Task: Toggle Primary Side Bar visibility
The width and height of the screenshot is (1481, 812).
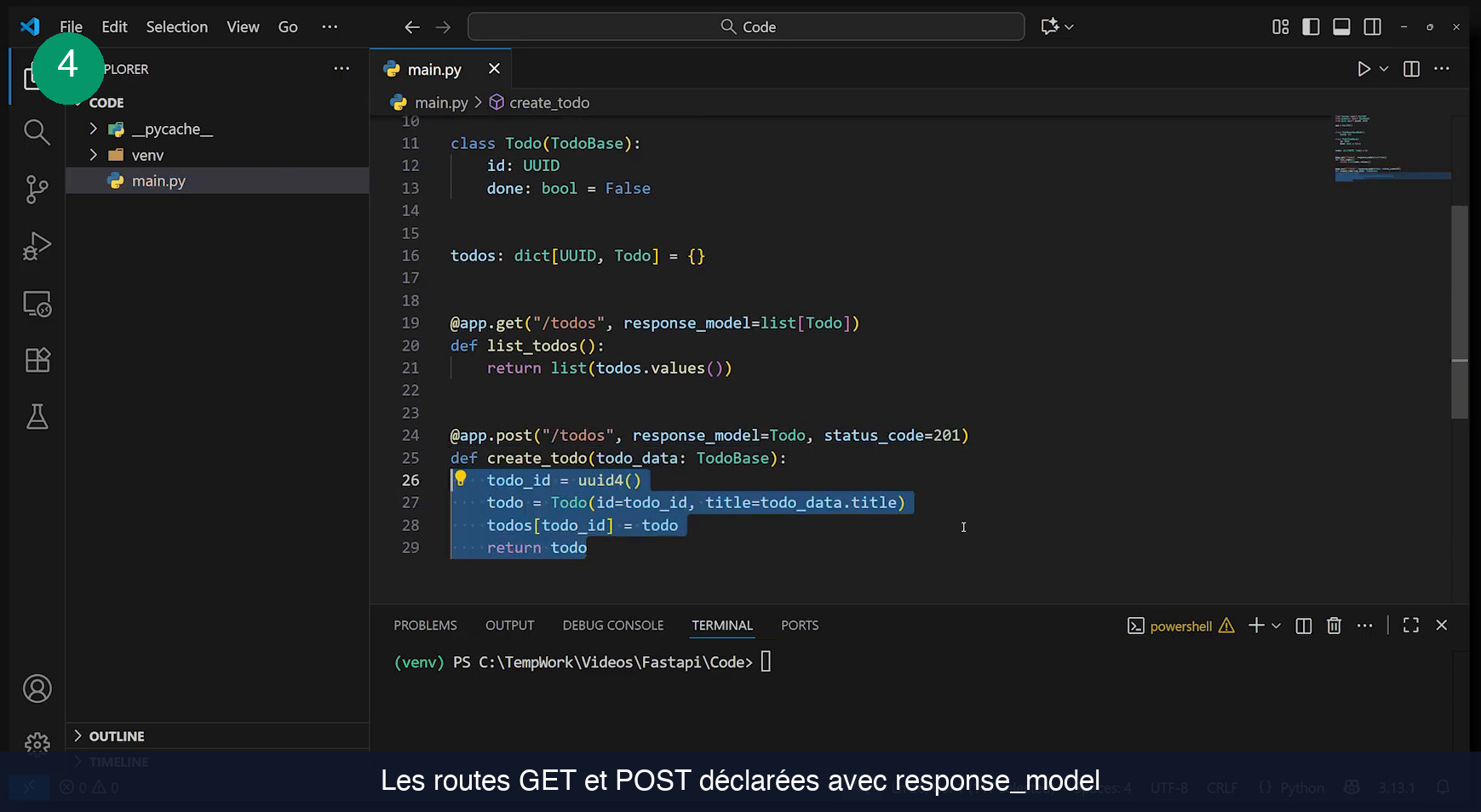Action: (x=1311, y=26)
